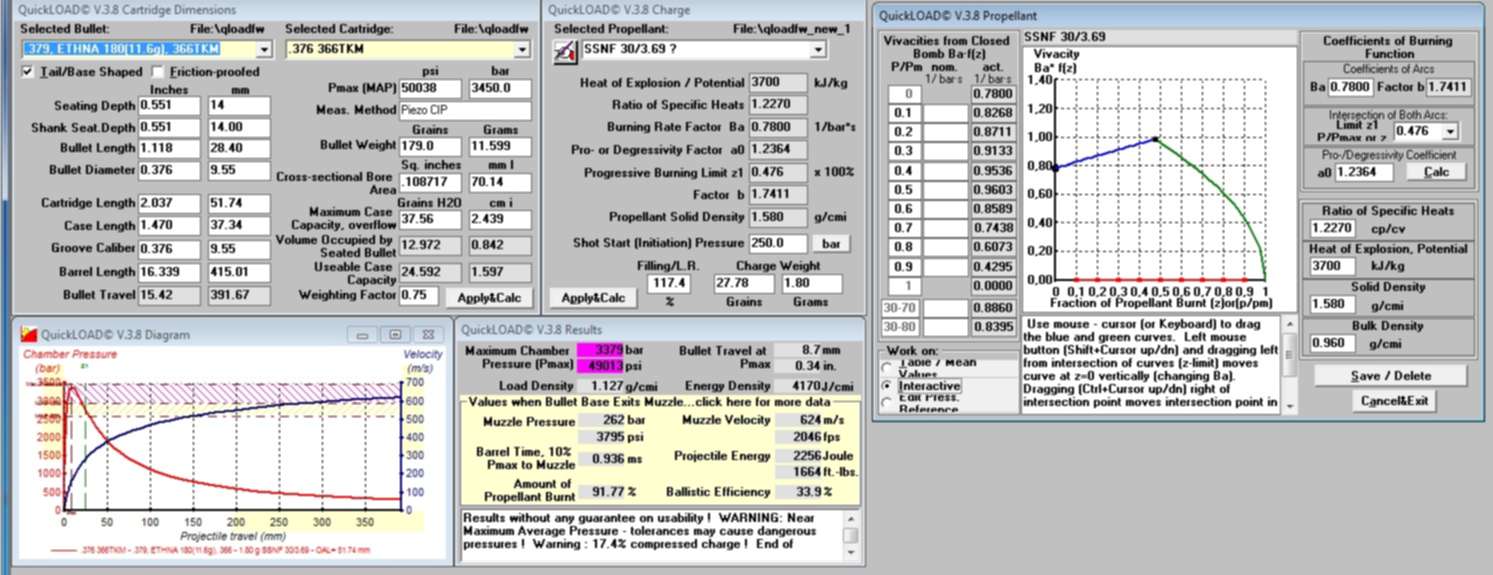Viewport: 1493px width, 575px height.
Task: Close the QuickLOAD Diagram window
Action: click(427, 334)
